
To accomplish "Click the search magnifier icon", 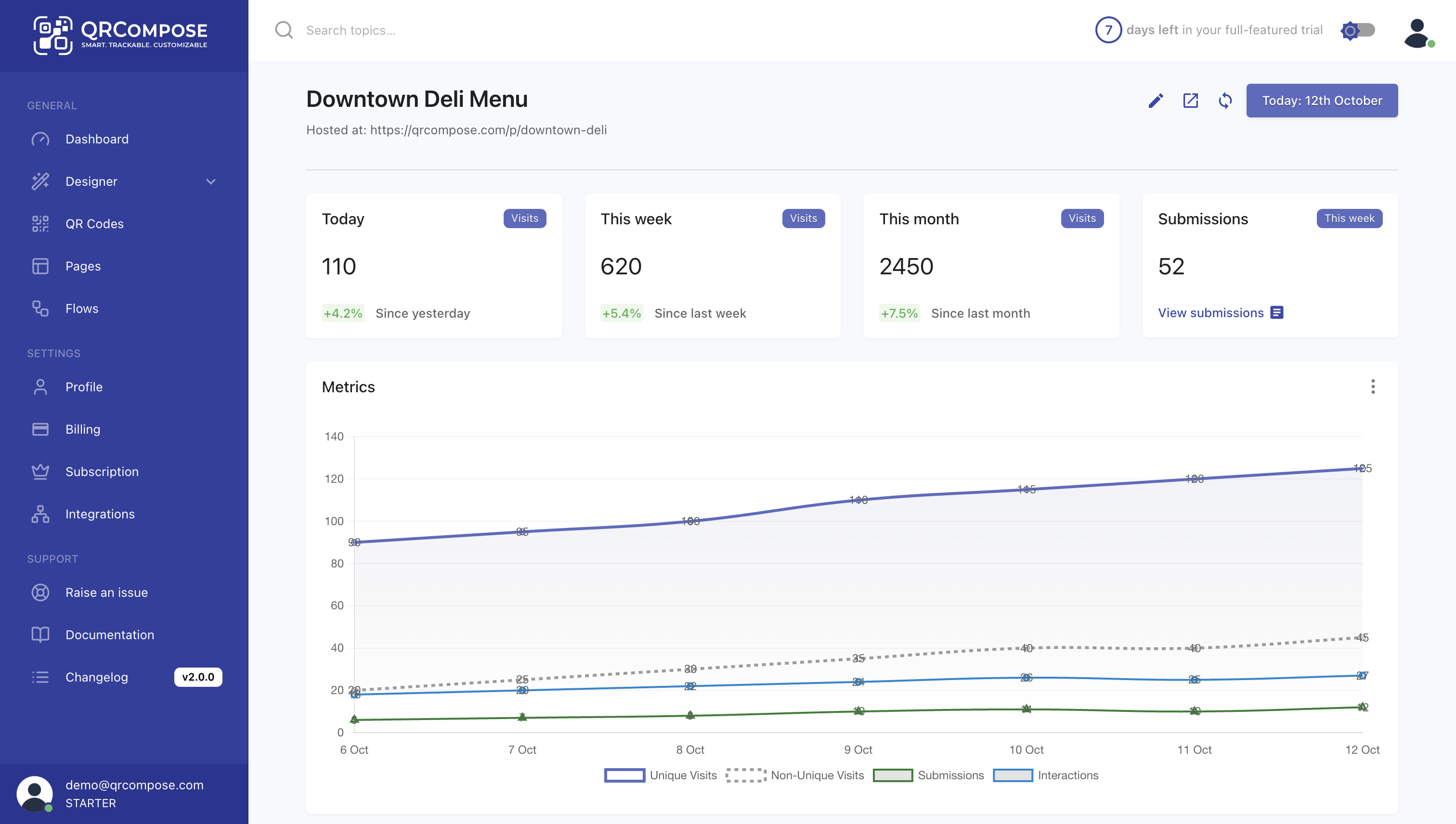I will [283, 30].
